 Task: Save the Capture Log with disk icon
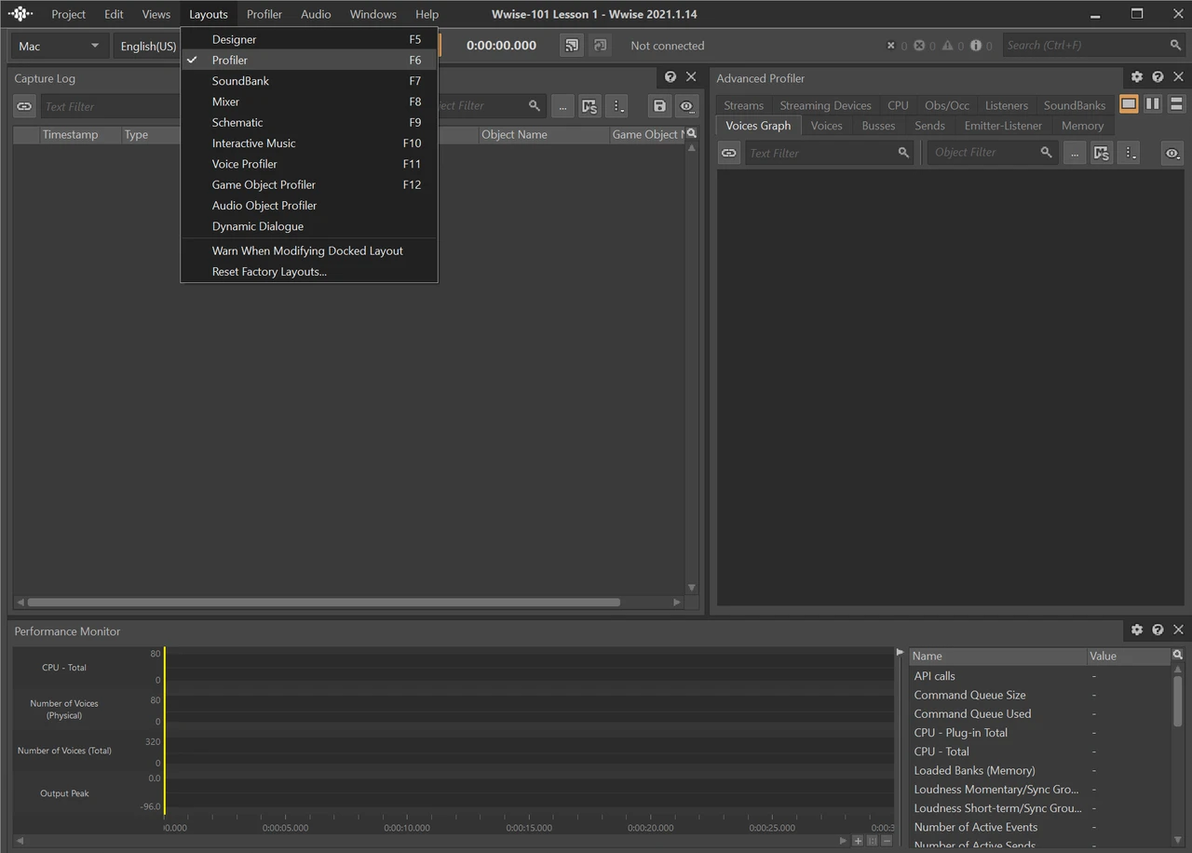660,106
